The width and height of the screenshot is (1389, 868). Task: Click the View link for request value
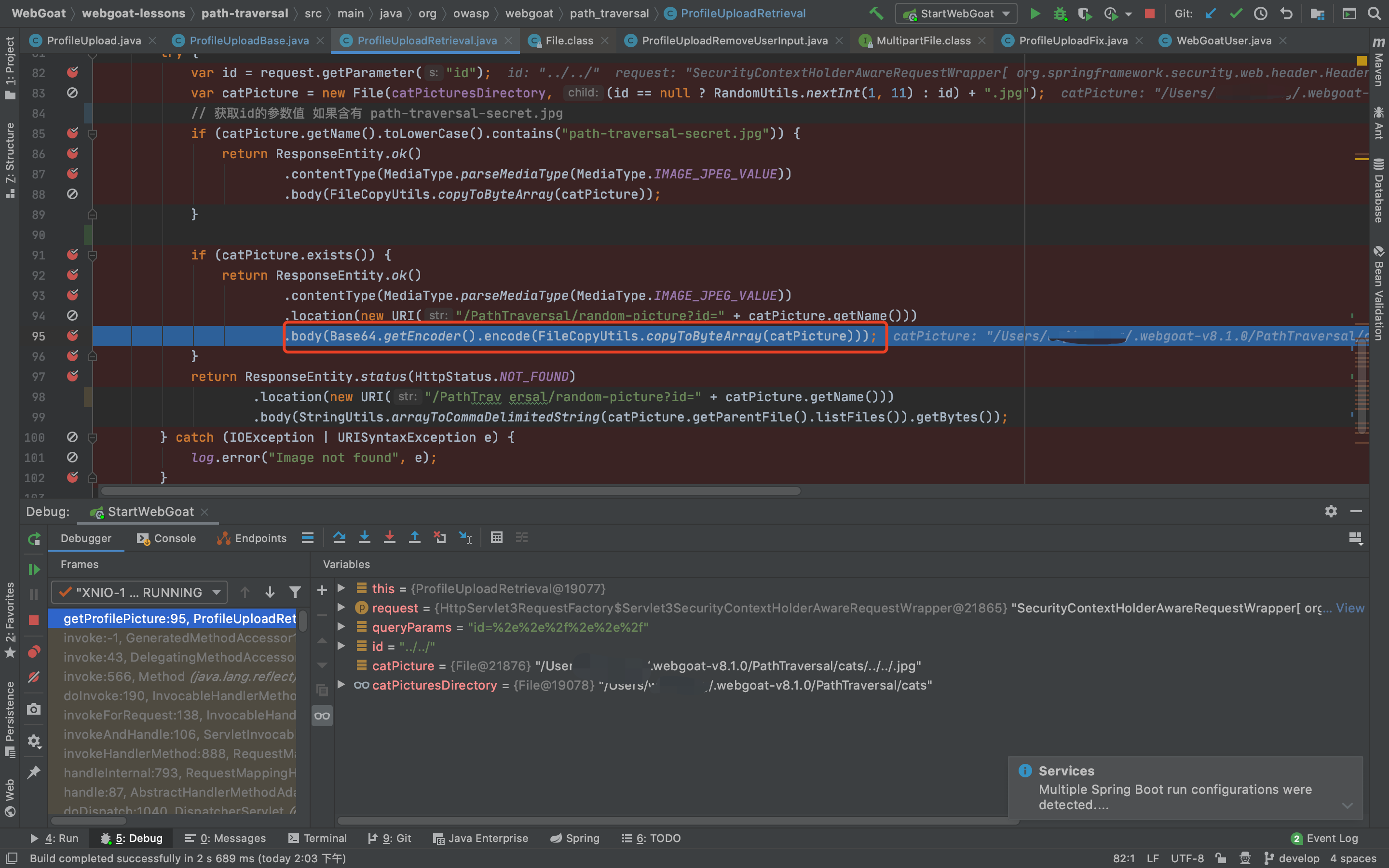(1350, 608)
